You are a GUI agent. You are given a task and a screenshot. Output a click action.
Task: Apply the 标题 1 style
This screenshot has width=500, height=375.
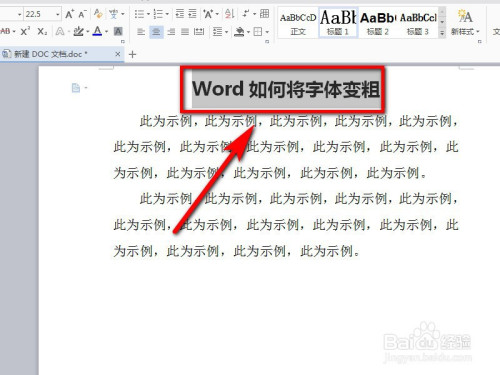(338, 23)
